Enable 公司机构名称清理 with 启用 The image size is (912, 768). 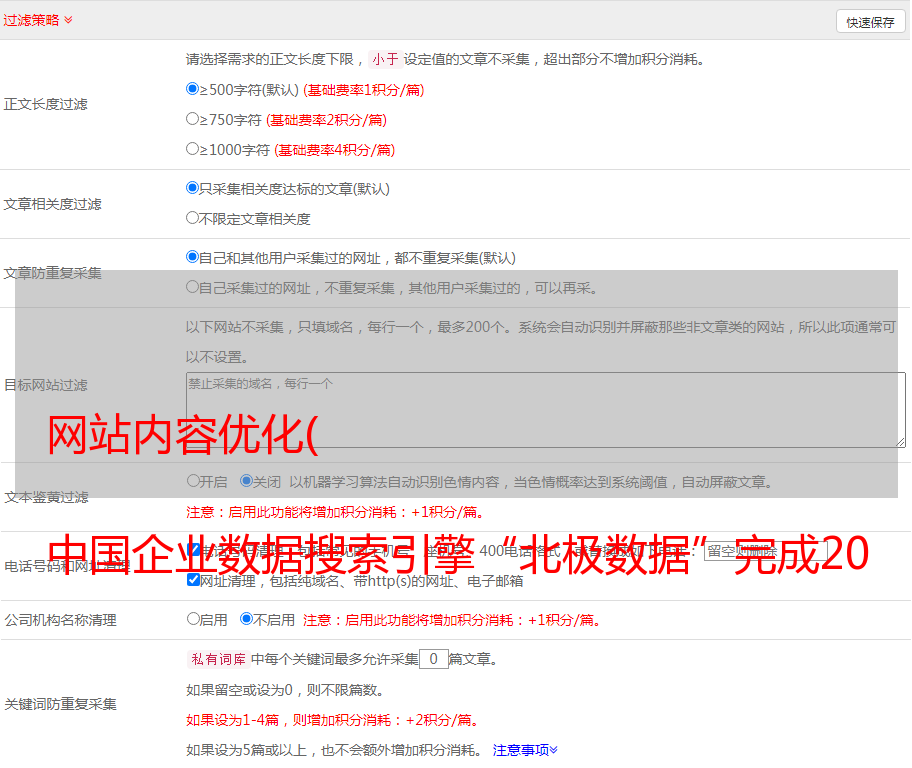point(193,619)
